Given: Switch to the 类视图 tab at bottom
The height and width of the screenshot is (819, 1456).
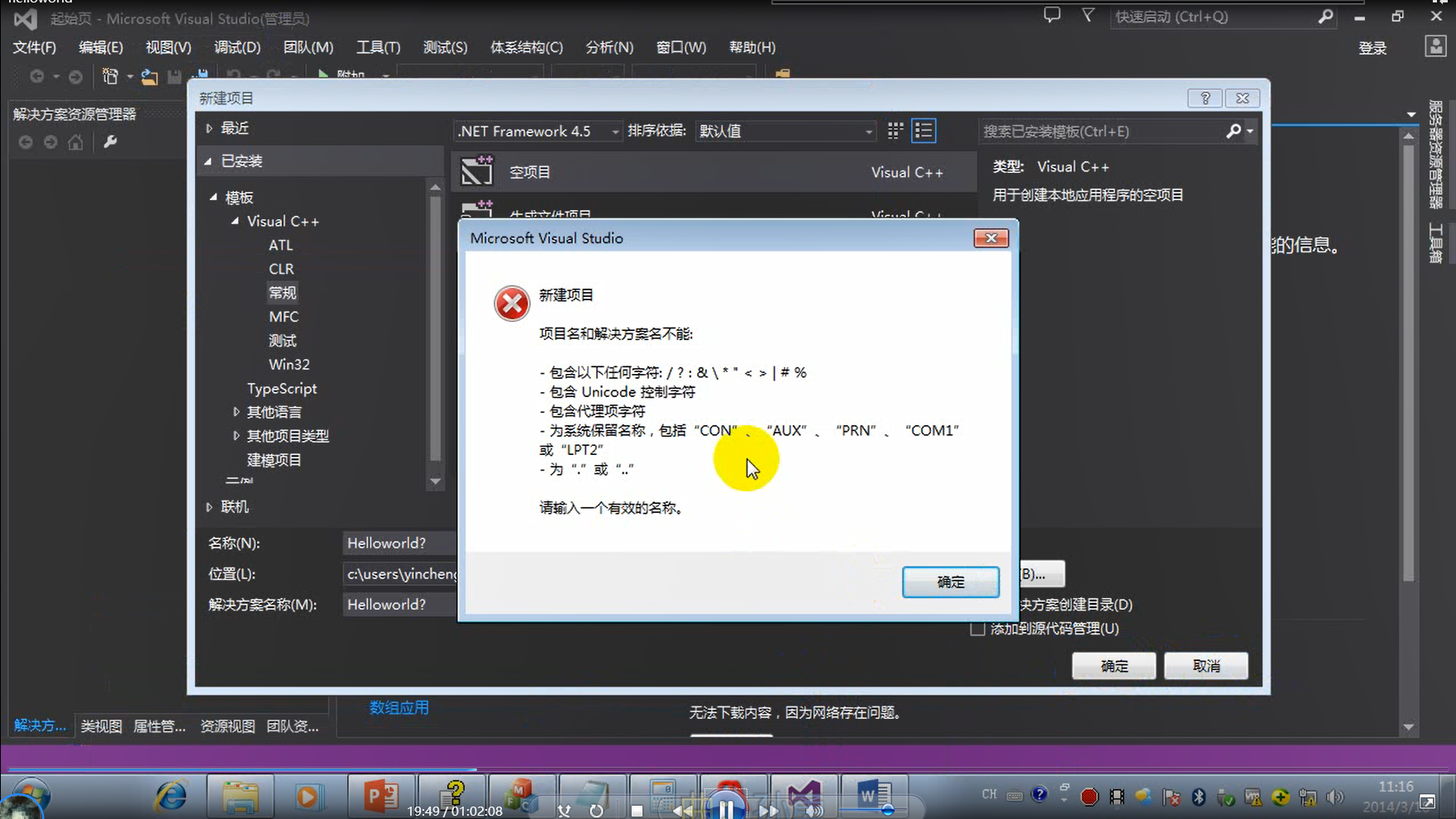Looking at the screenshot, I should pyautogui.click(x=99, y=726).
